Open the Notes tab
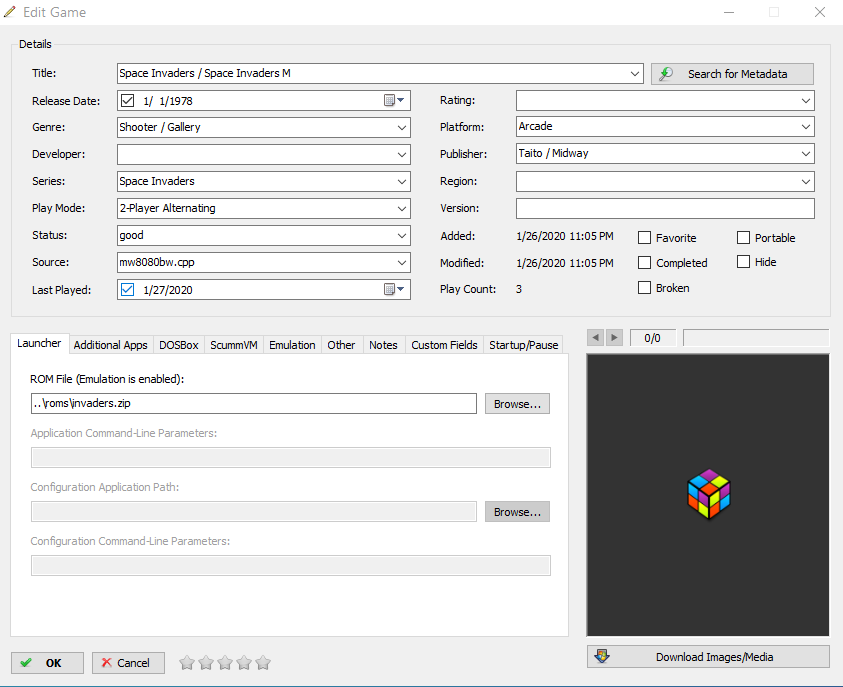 [383, 345]
